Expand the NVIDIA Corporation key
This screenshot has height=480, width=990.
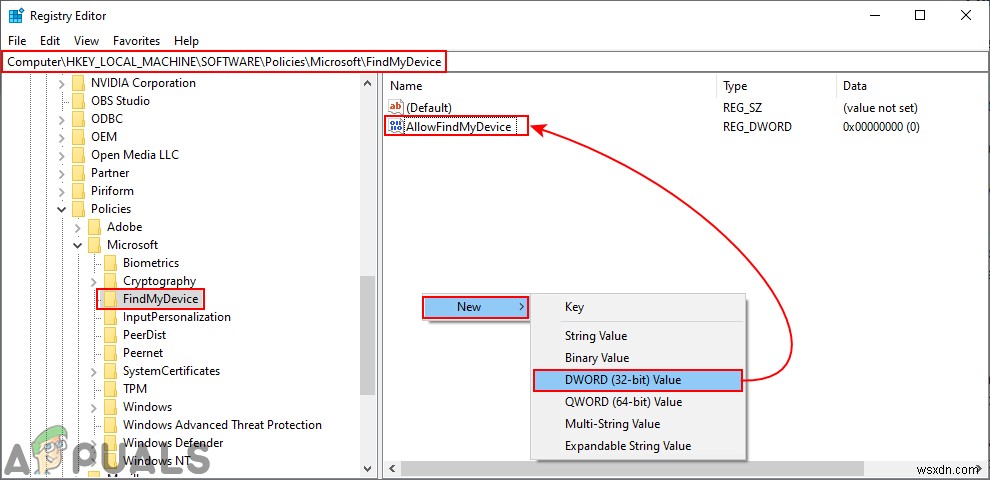click(x=61, y=83)
